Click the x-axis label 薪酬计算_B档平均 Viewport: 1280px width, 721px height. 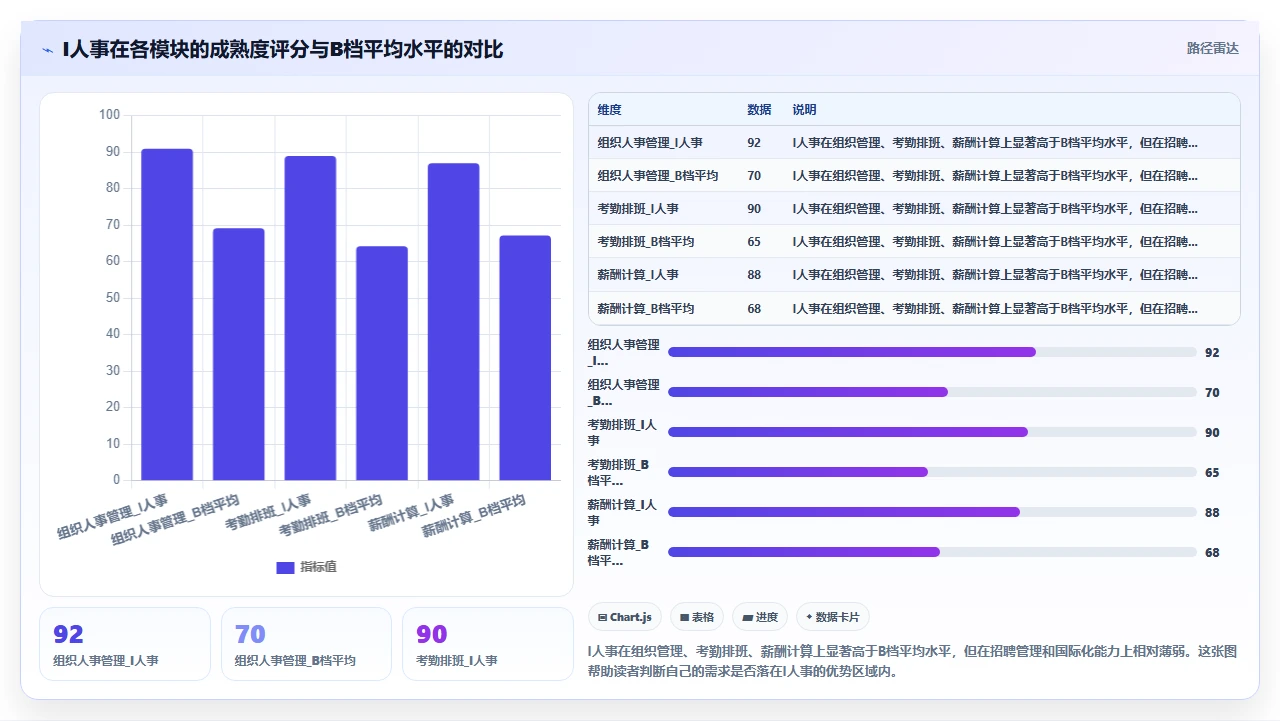473,516
